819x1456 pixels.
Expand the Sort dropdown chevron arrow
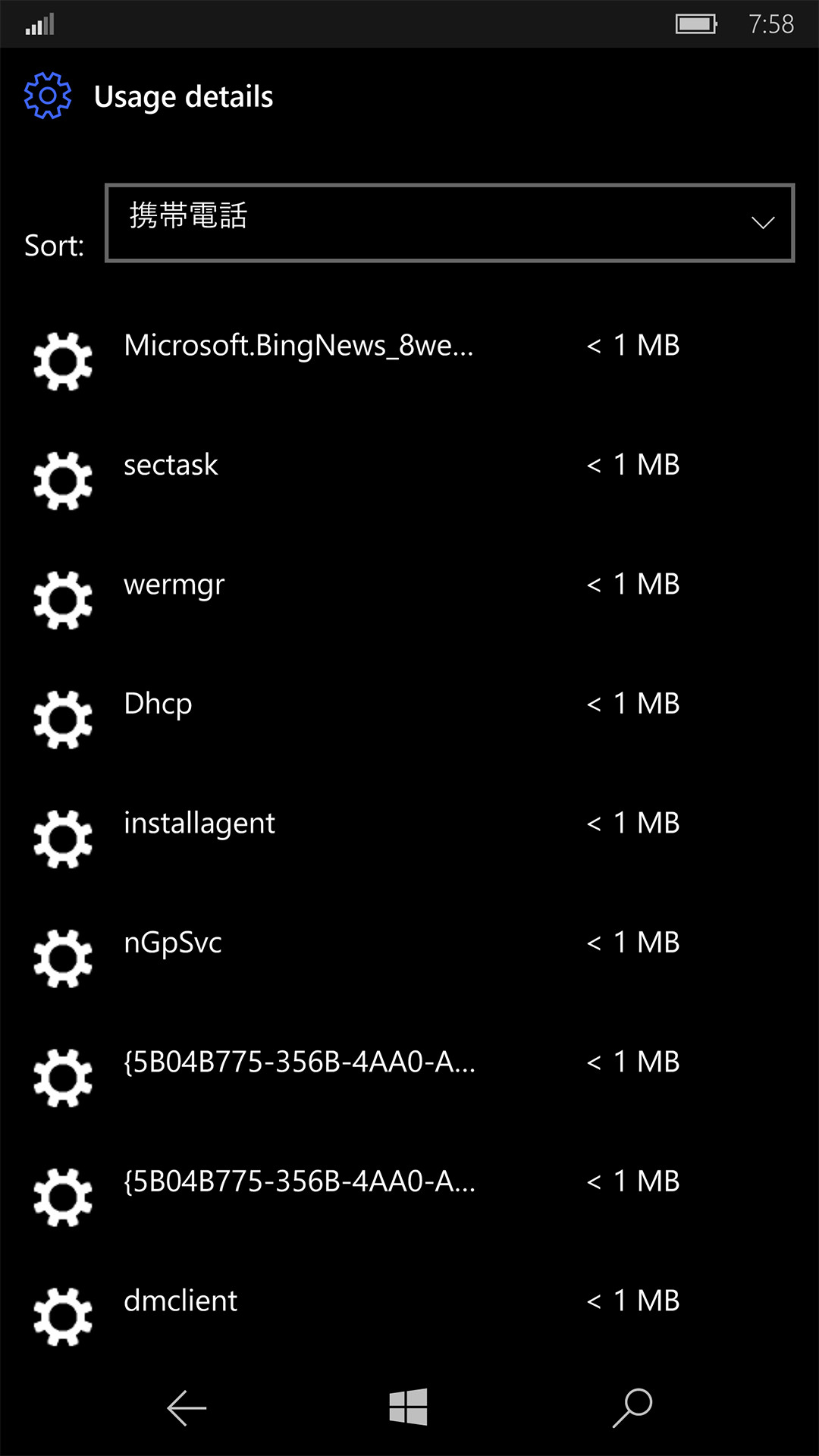(x=762, y=223)
